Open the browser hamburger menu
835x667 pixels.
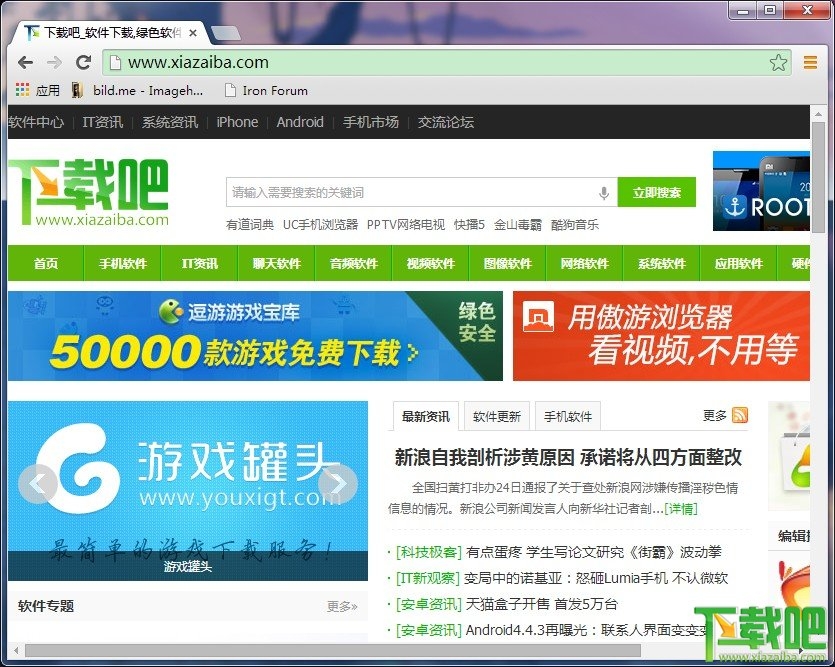tap(811, 63)
